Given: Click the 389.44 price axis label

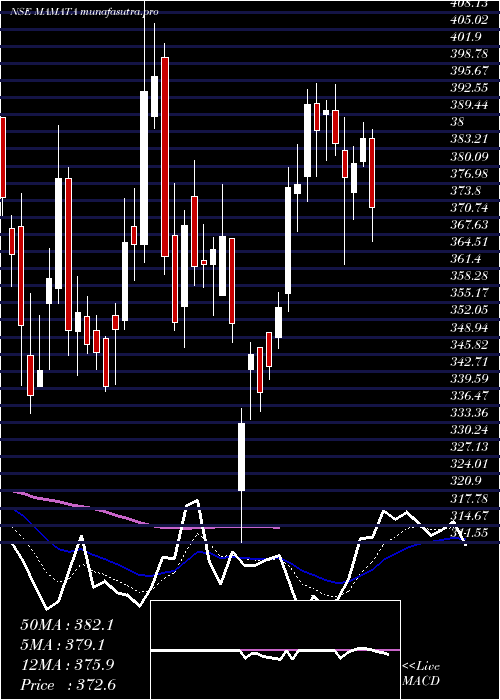Looking at the screenshot, I should (x=469, y=105).
